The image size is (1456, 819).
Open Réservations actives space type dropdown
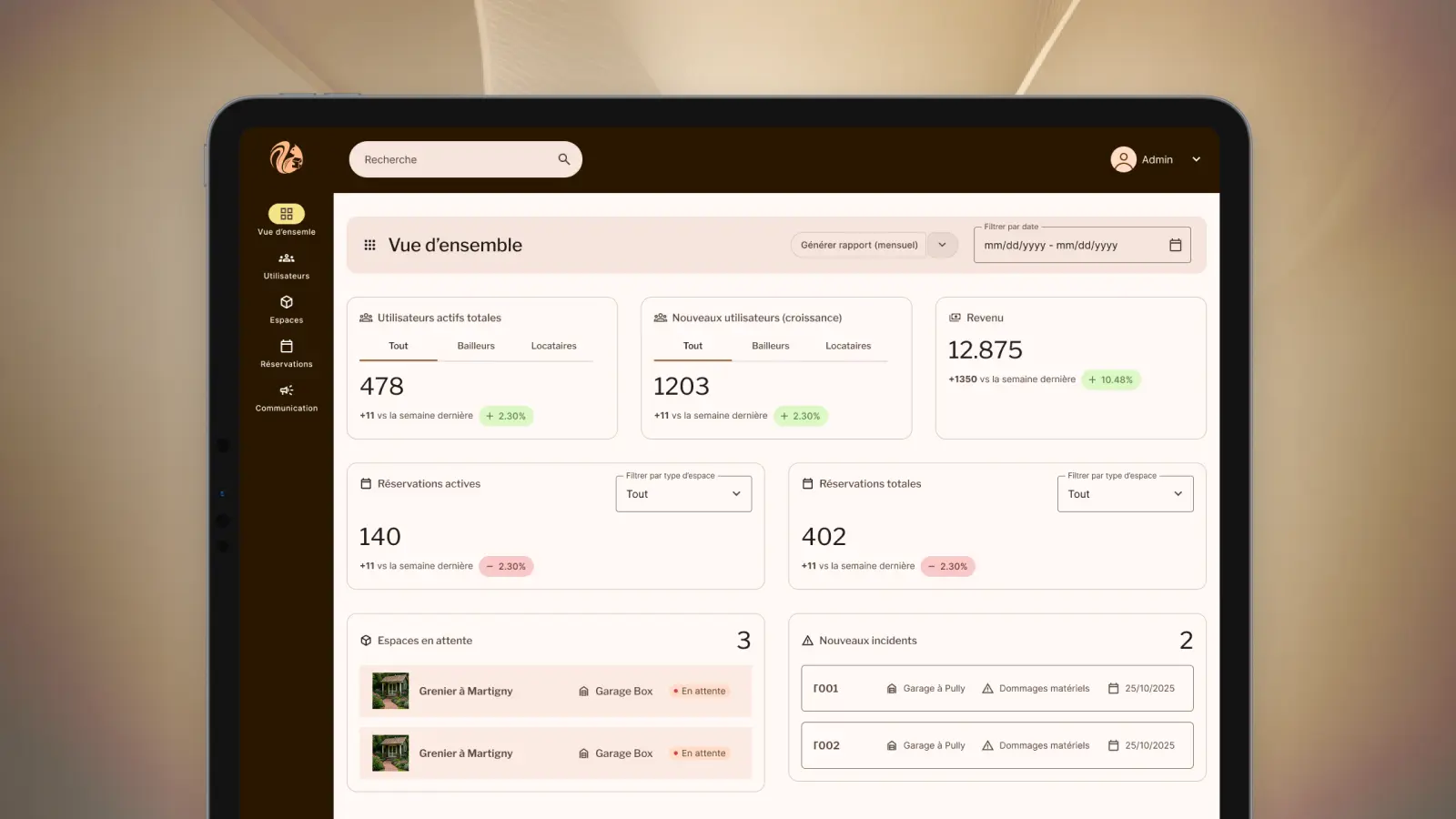coord(683,494)
